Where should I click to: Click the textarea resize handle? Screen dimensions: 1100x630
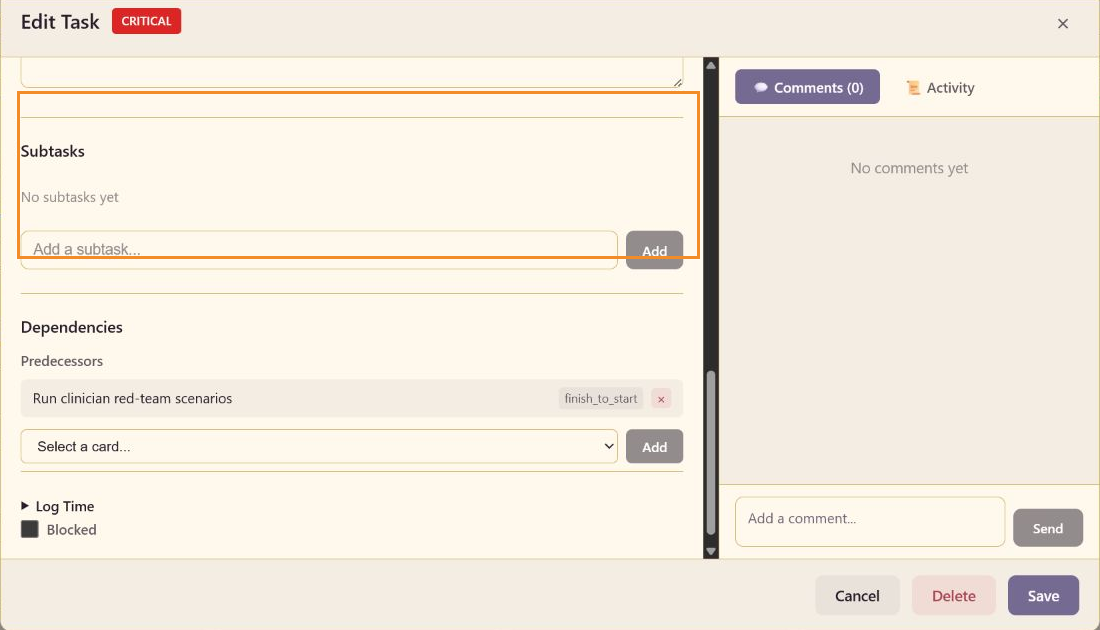point(678,82)
